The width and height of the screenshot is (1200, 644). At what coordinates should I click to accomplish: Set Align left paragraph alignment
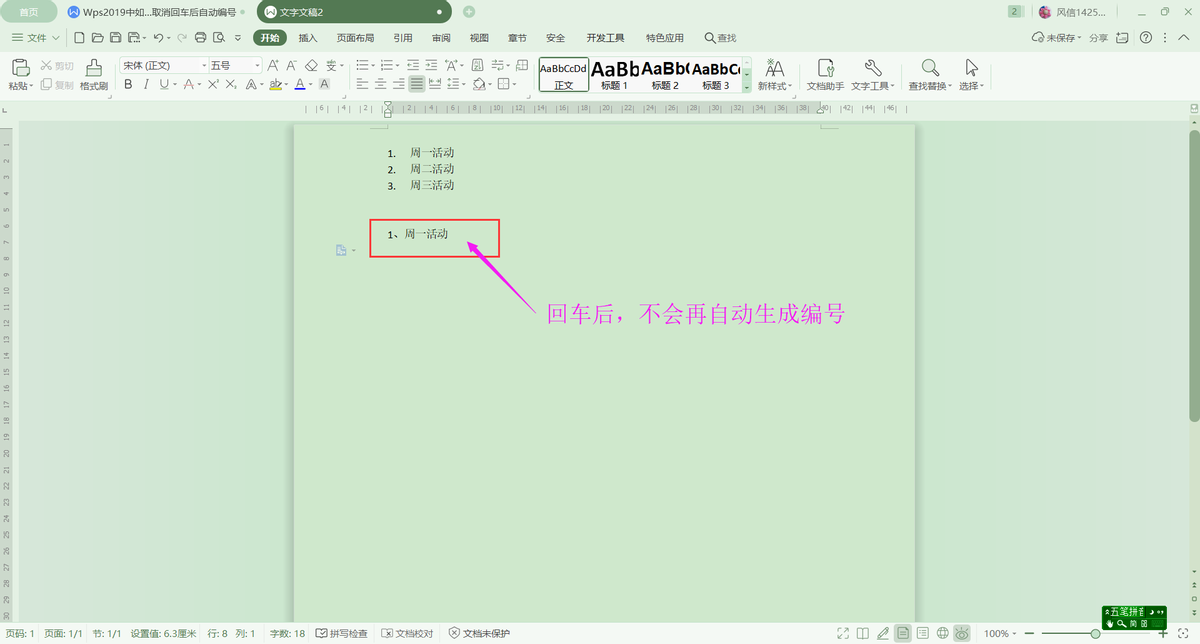362,85
